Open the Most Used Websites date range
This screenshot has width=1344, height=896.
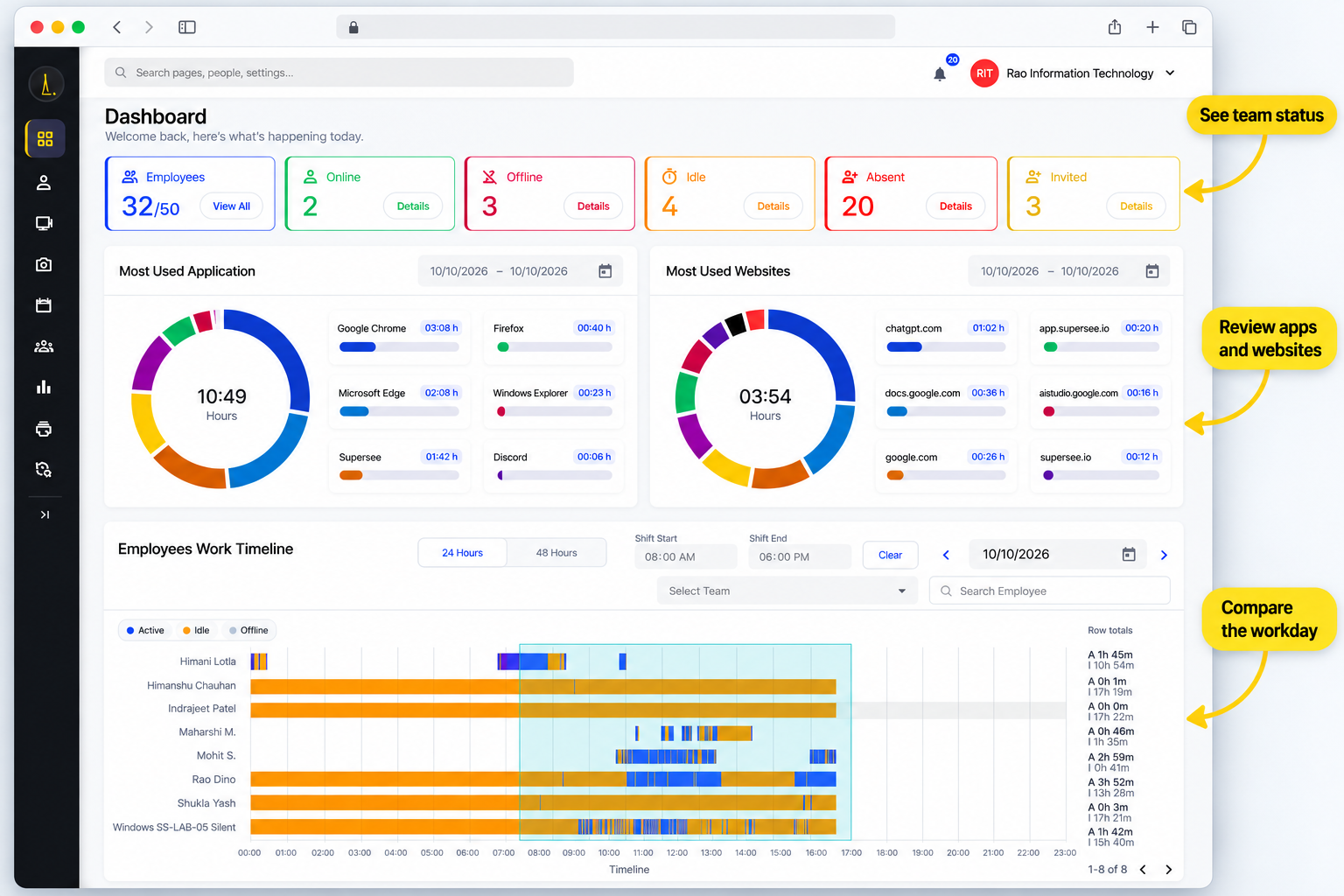pos(1068,271)
